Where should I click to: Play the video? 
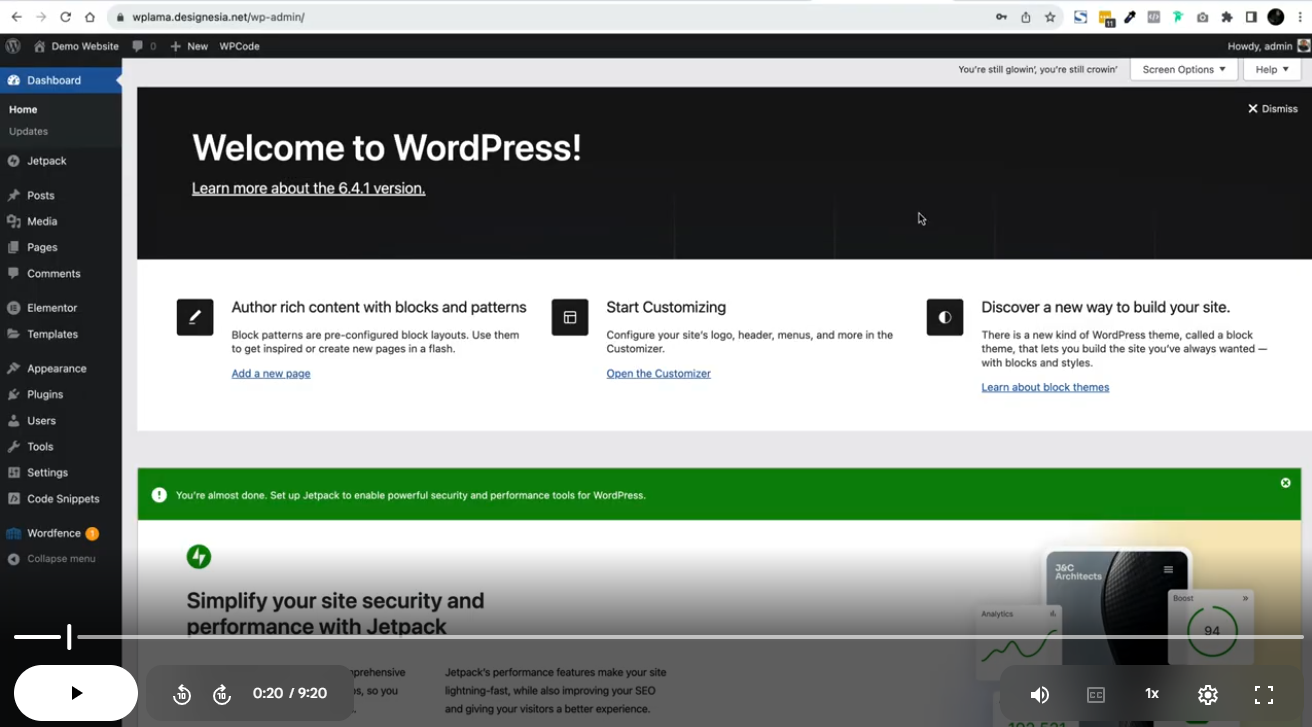pyautogui.click(x=76, y=693)
